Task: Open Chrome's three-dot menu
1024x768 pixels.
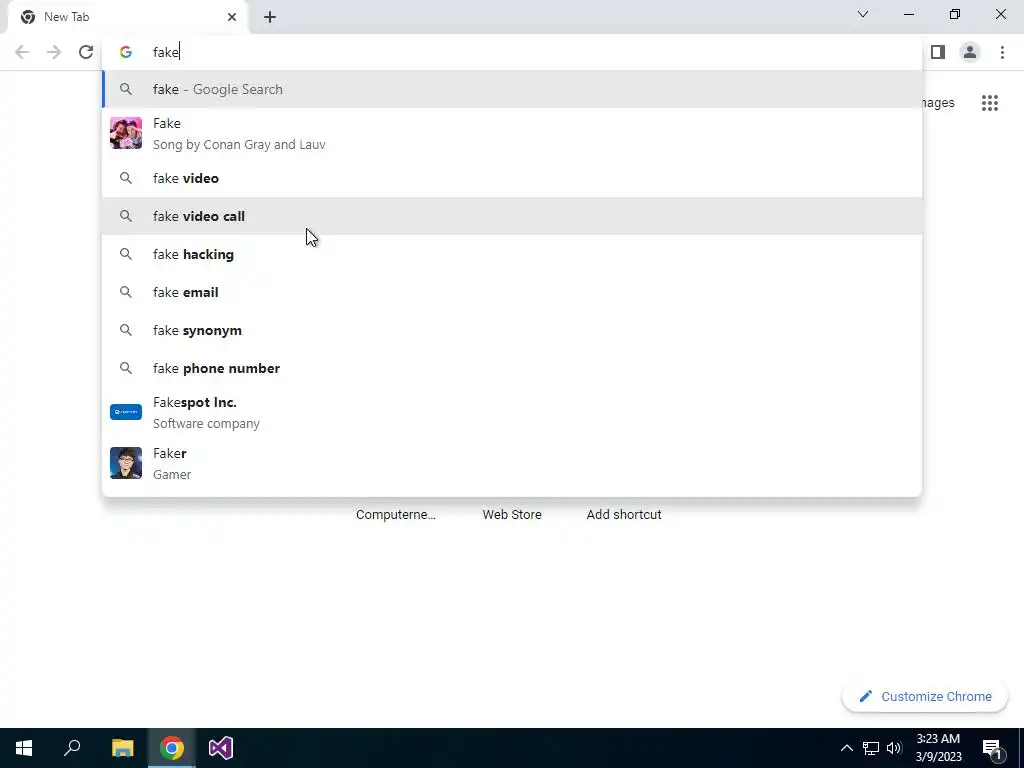Action: [1002, 52]
